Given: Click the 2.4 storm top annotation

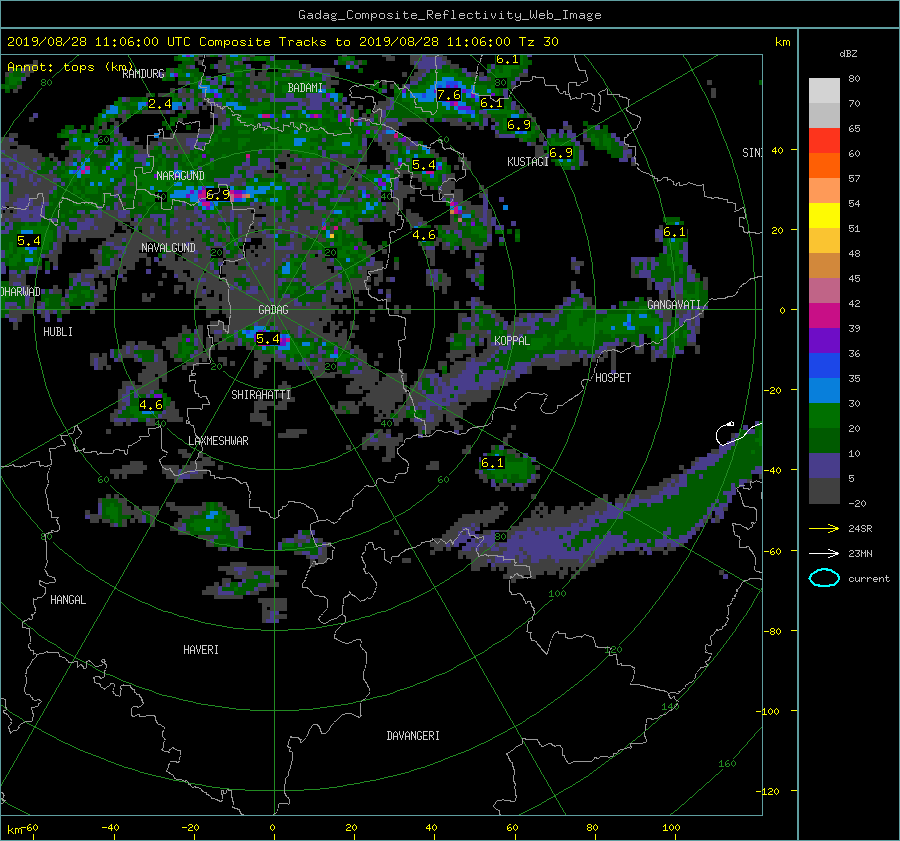Looking at the screenshot, I should 160,104.
